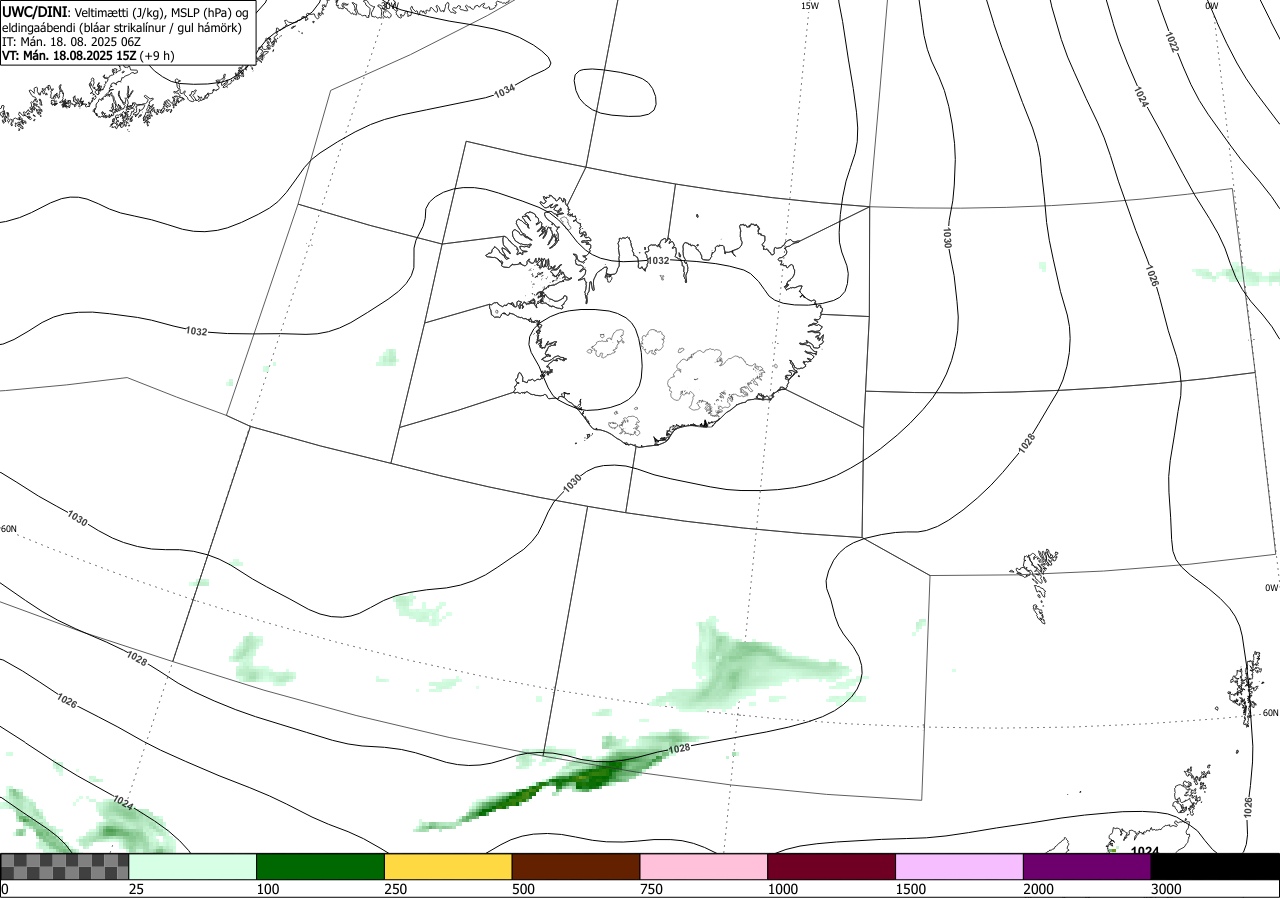Viewport: 1280px width, 898px height.
Task: Click the brown 500–750 legend swatch
Action: coord(576,866)
